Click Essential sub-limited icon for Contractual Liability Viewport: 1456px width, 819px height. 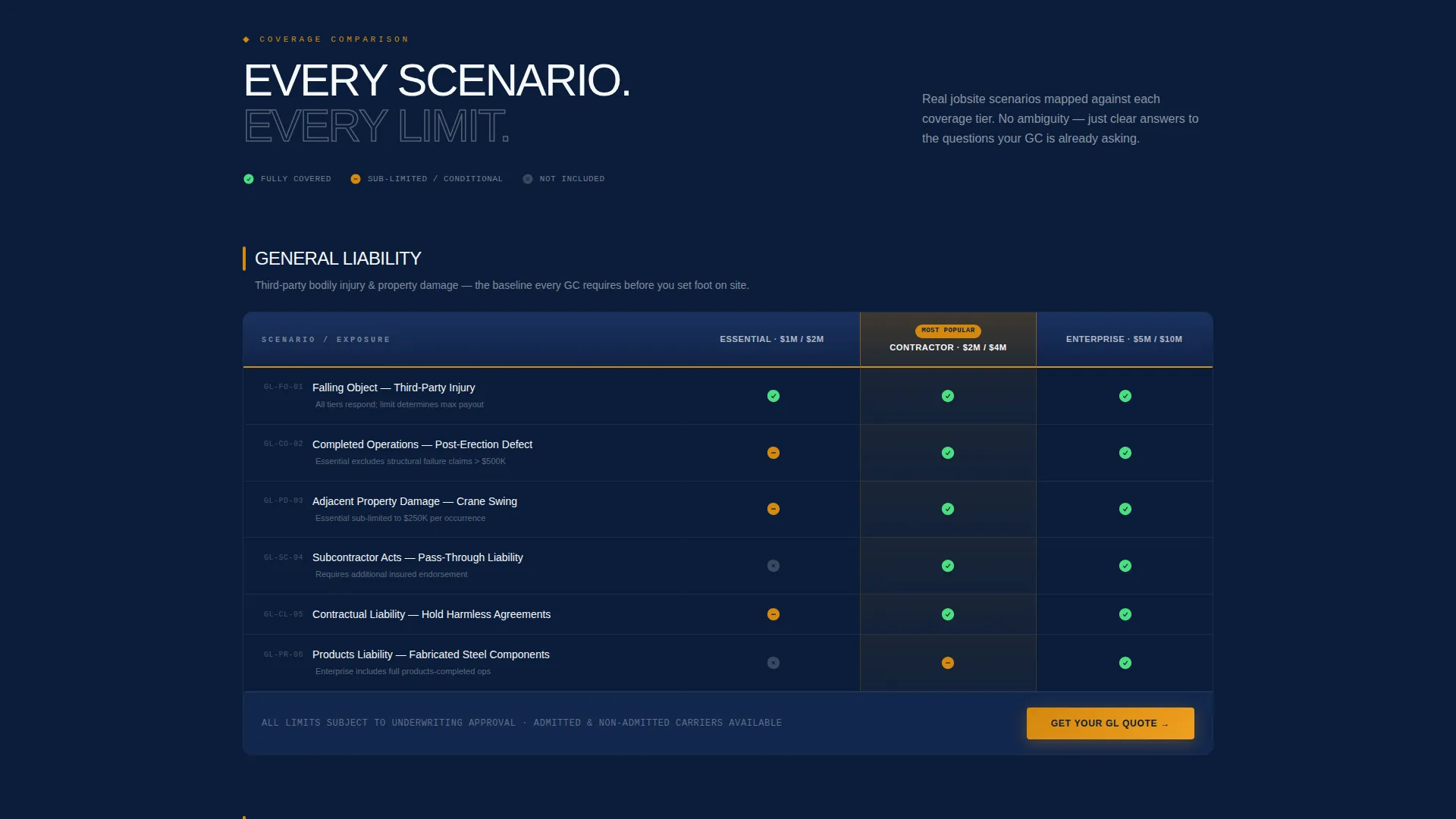(x=773, y=614)
